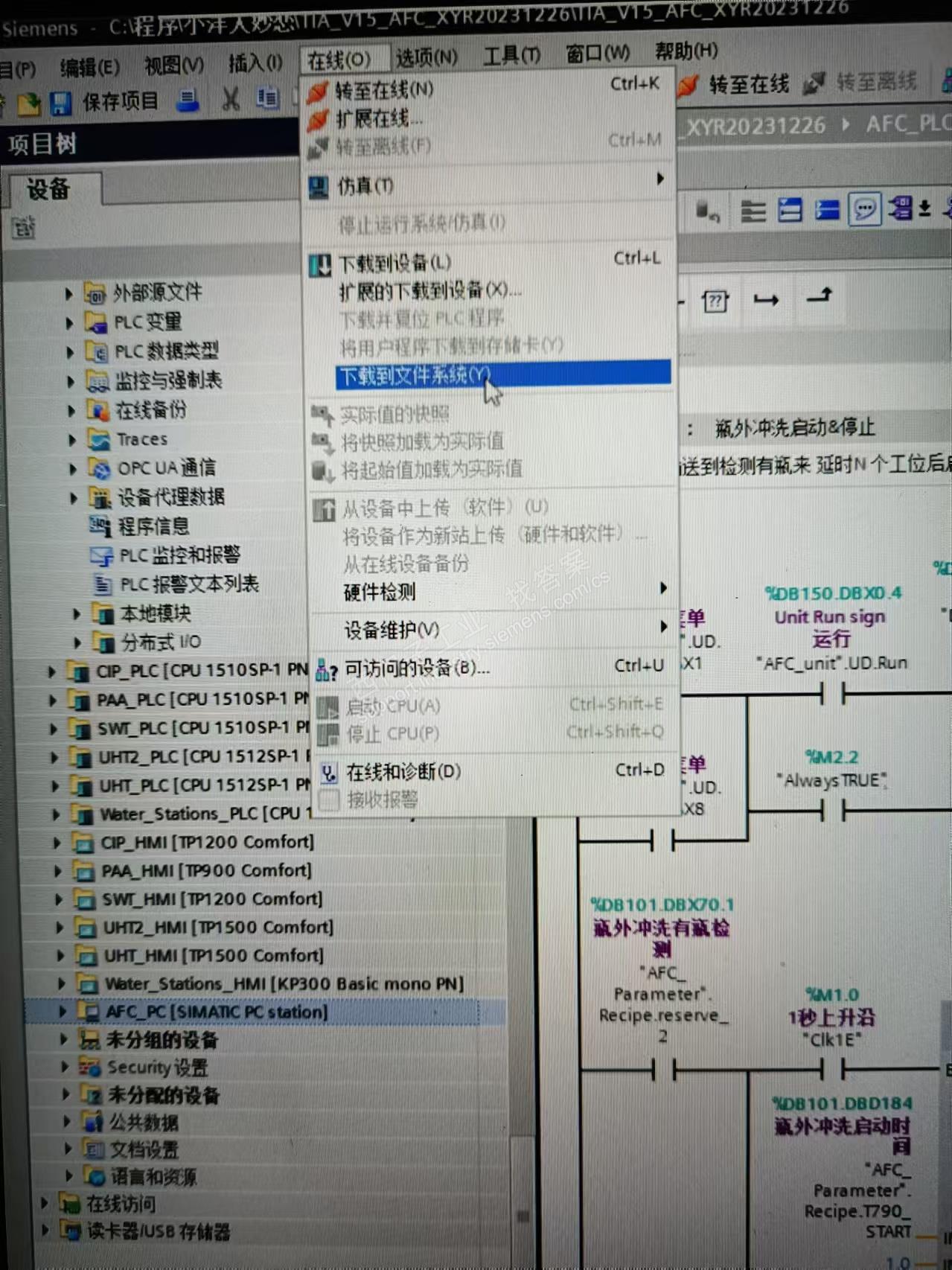952x1270 pixels.
Task: Click 转至在线 toolbar button
Action: [734, 85]
